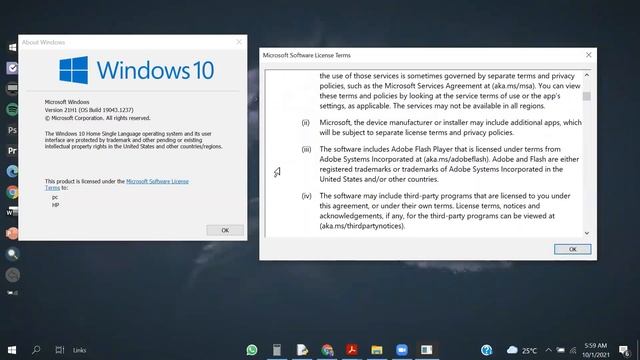
Task: Open the Calculator taskbar icon
Action: 277,350
